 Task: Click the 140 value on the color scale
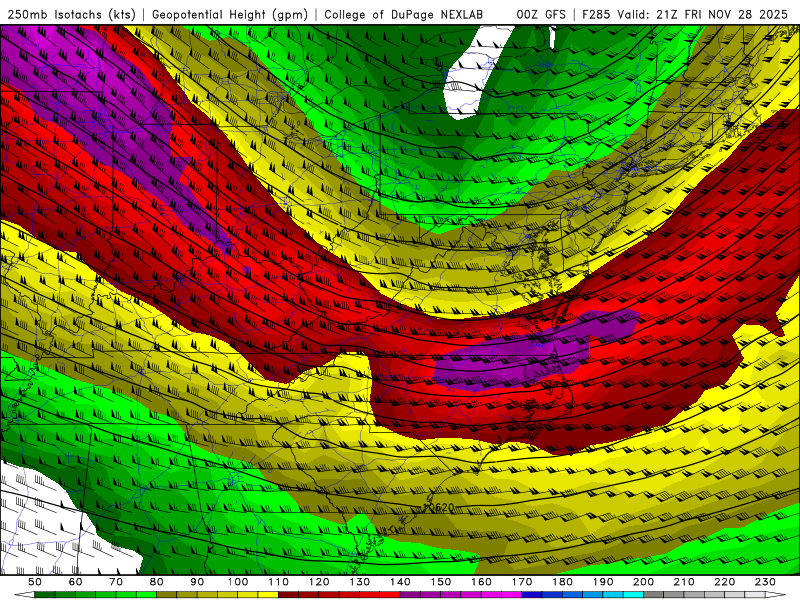pyautogui.click(x=400, y=582)
